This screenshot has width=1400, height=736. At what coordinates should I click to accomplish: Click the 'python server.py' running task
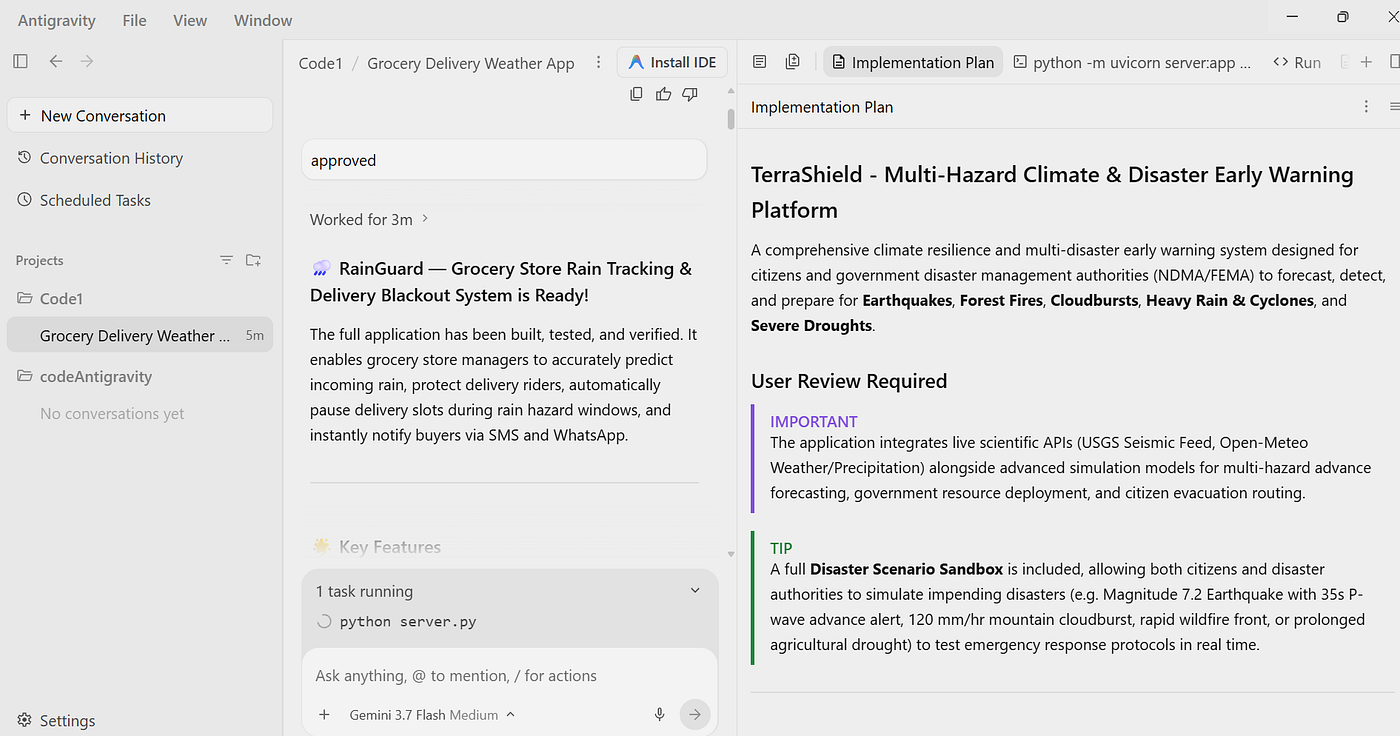[x=408, y=622]
